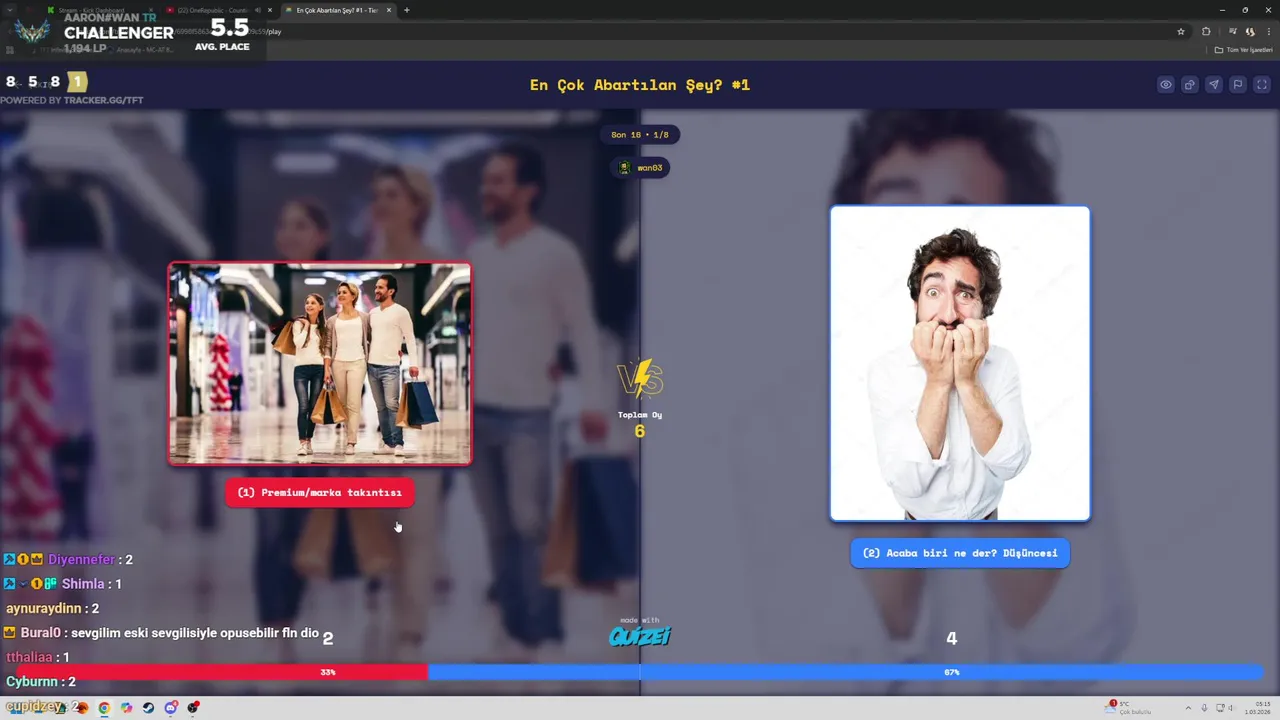Select the shopping mall family picture

pos(320,364)
